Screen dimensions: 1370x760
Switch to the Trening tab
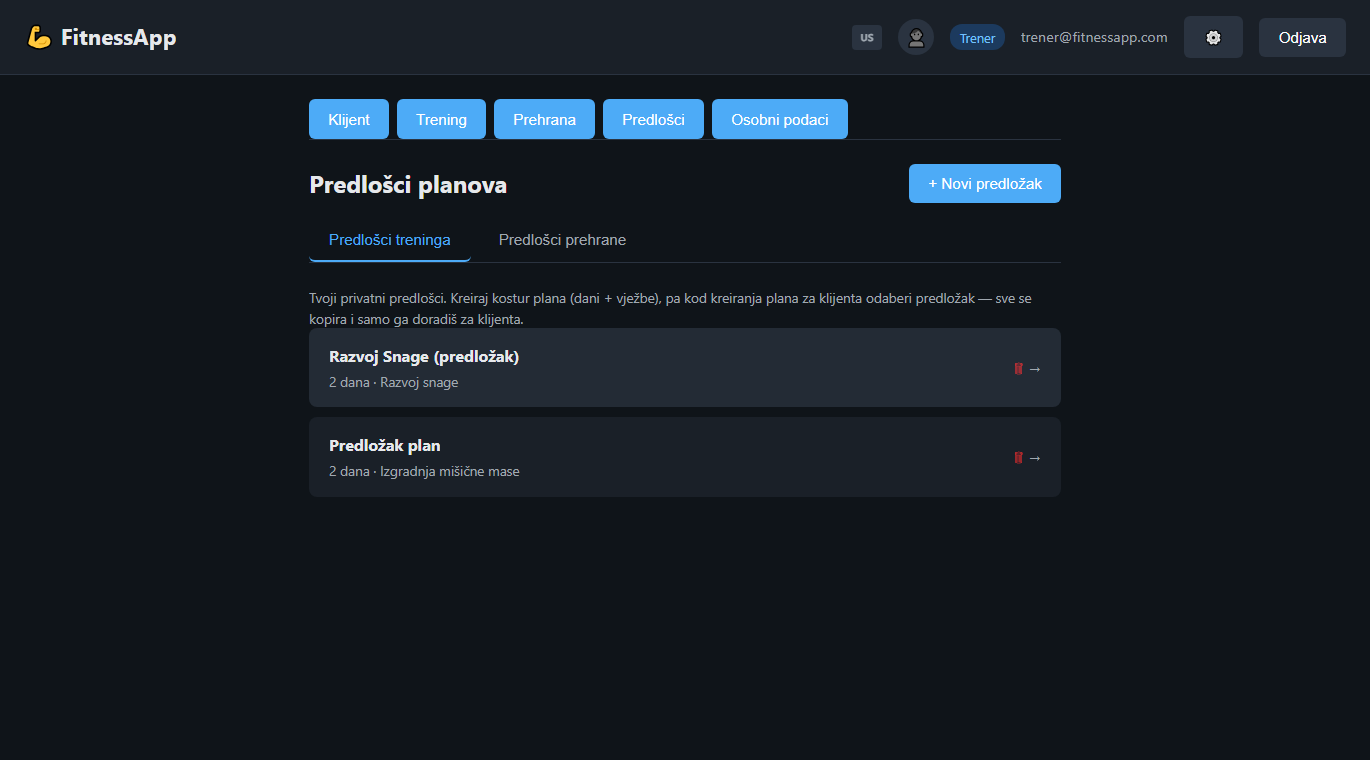[x=441, y=119]
